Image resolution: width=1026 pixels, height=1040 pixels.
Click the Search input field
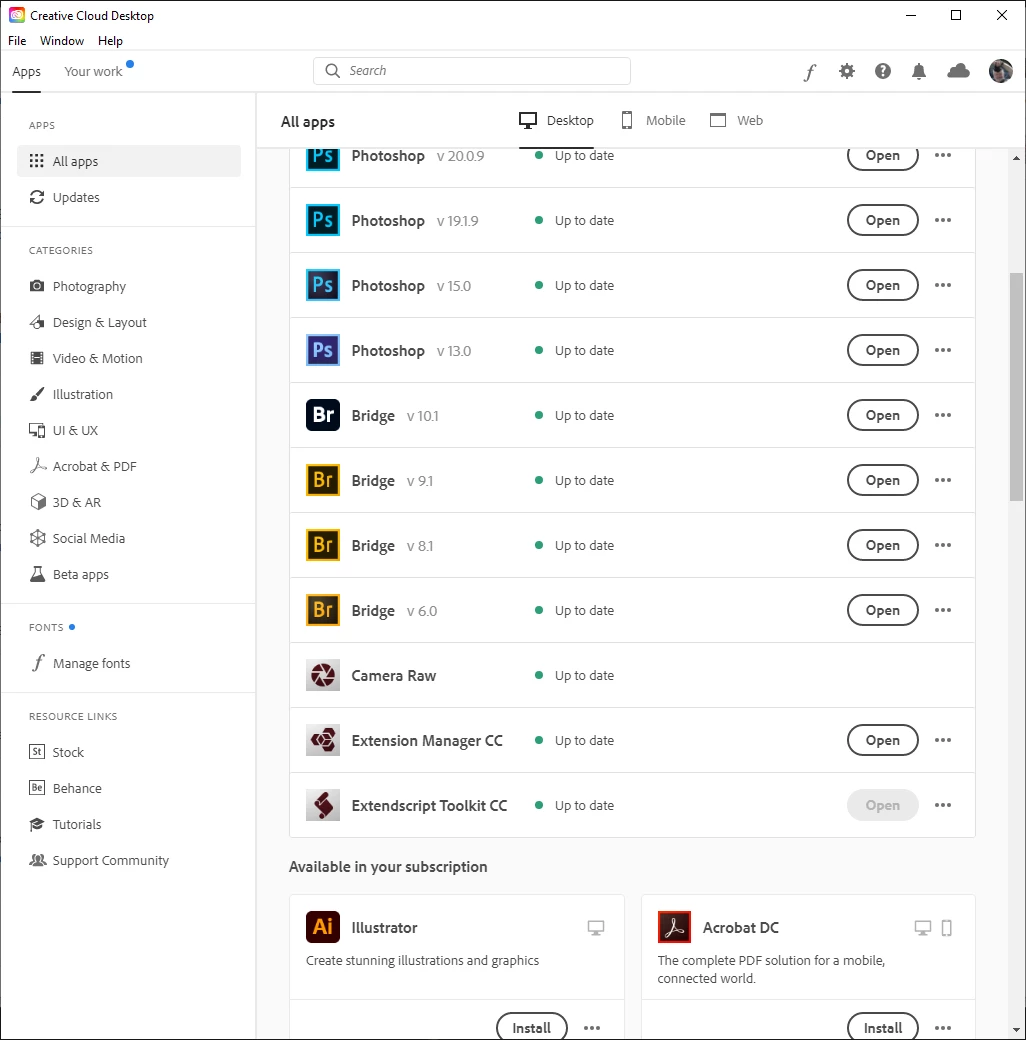472,71
